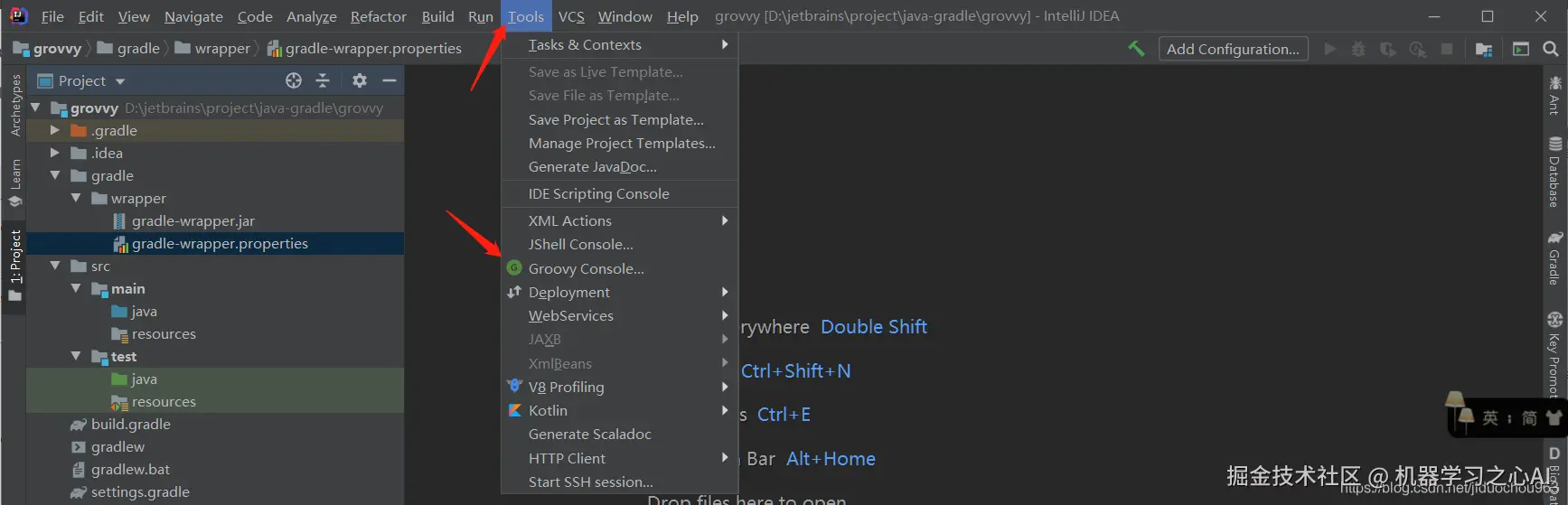Screen dimensions: 1568x505
Task: Collapse the test folder arrow
Action: 76,356
